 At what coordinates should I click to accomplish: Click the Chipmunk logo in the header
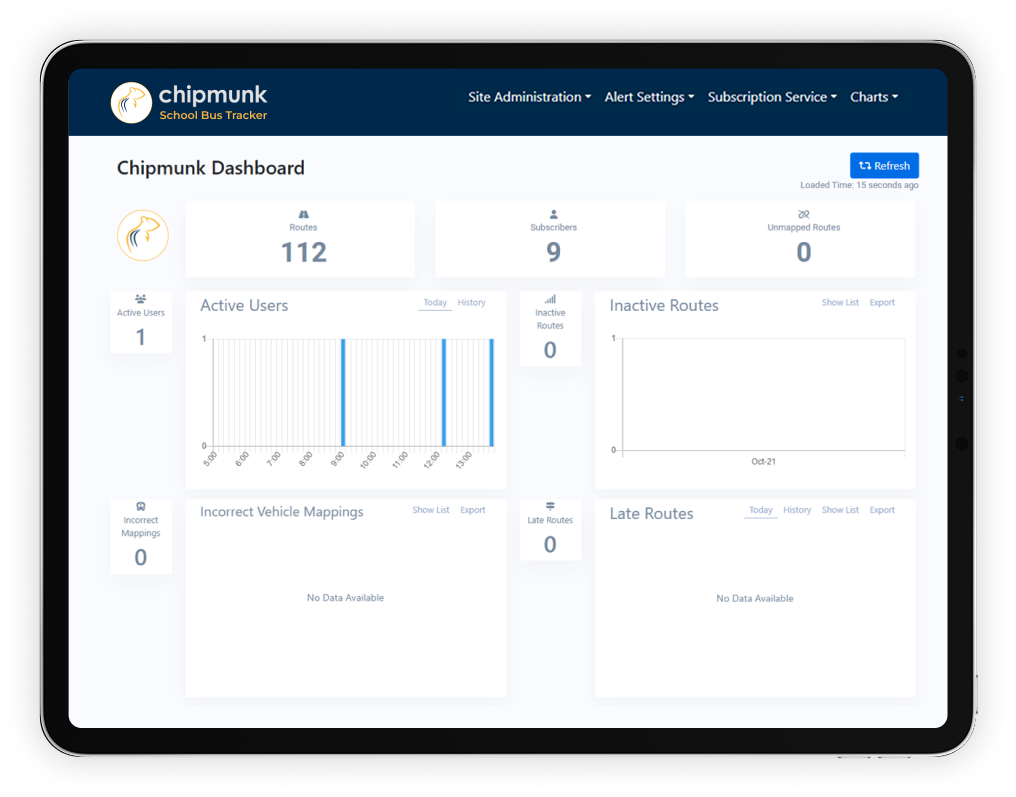(131, 102)
